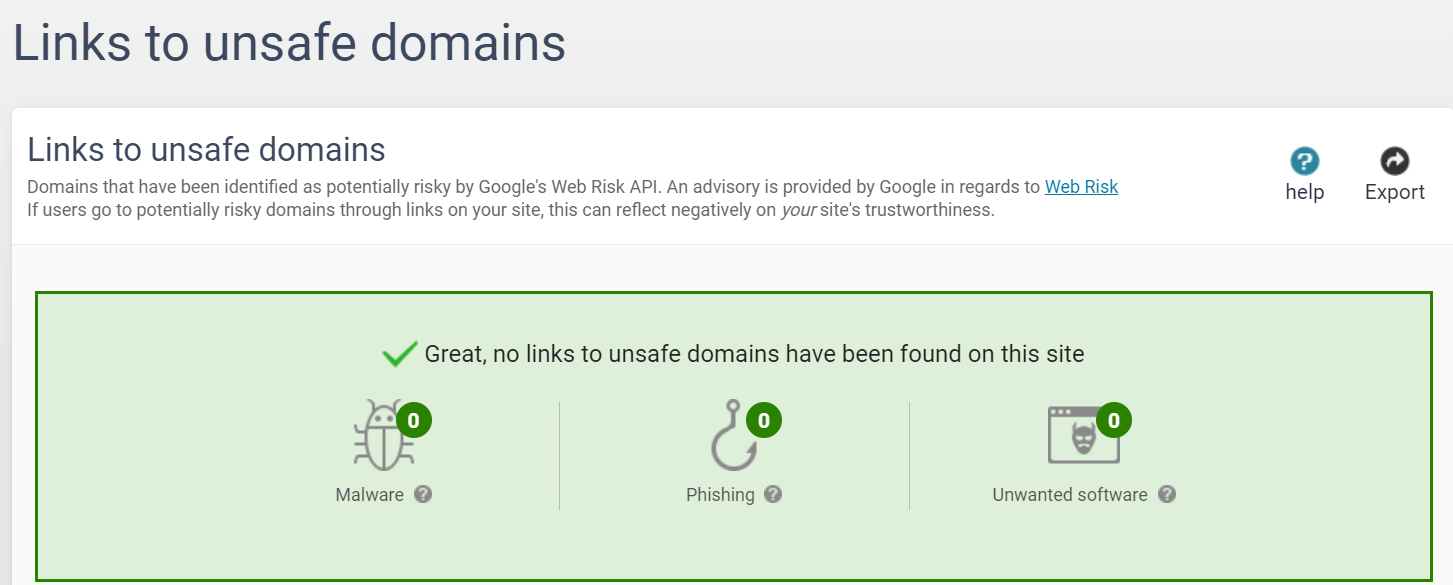Click the Phishing zero count badge
Viewport: 1453px width, 585px height.
tap(764, 420)
